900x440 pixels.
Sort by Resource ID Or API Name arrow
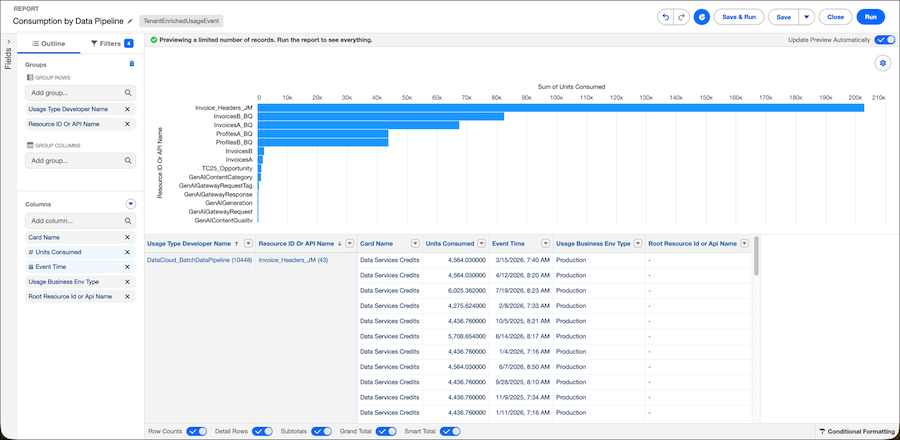coord(339,244)
